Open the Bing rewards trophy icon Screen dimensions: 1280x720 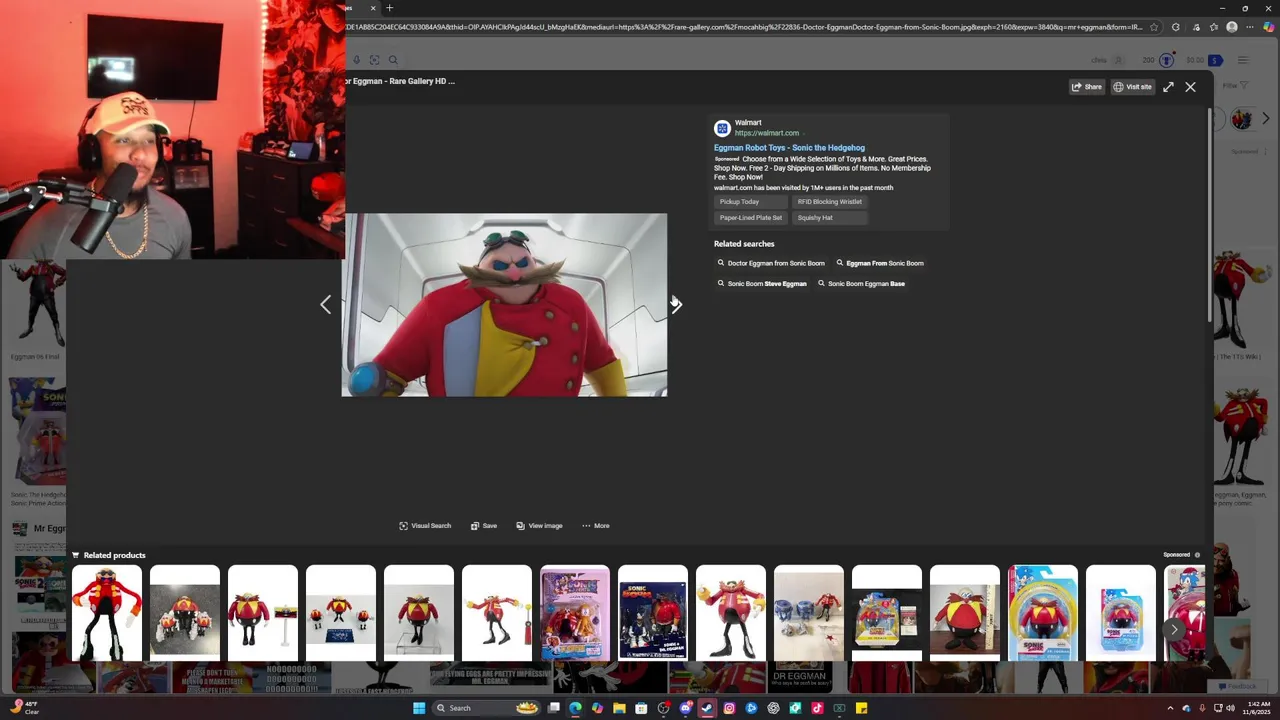pos(1166,60)
